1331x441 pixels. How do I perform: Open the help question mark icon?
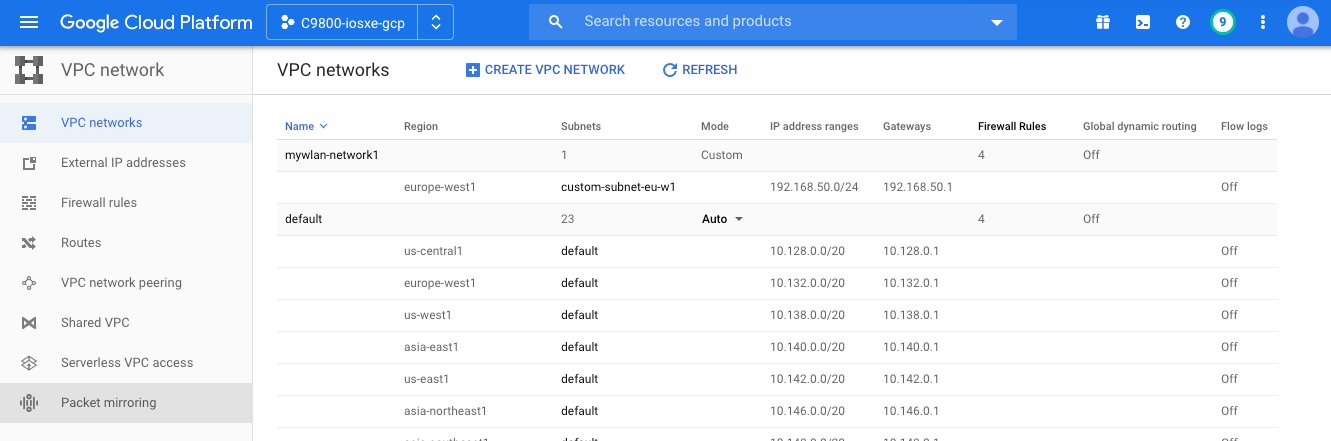point(1183,22)
